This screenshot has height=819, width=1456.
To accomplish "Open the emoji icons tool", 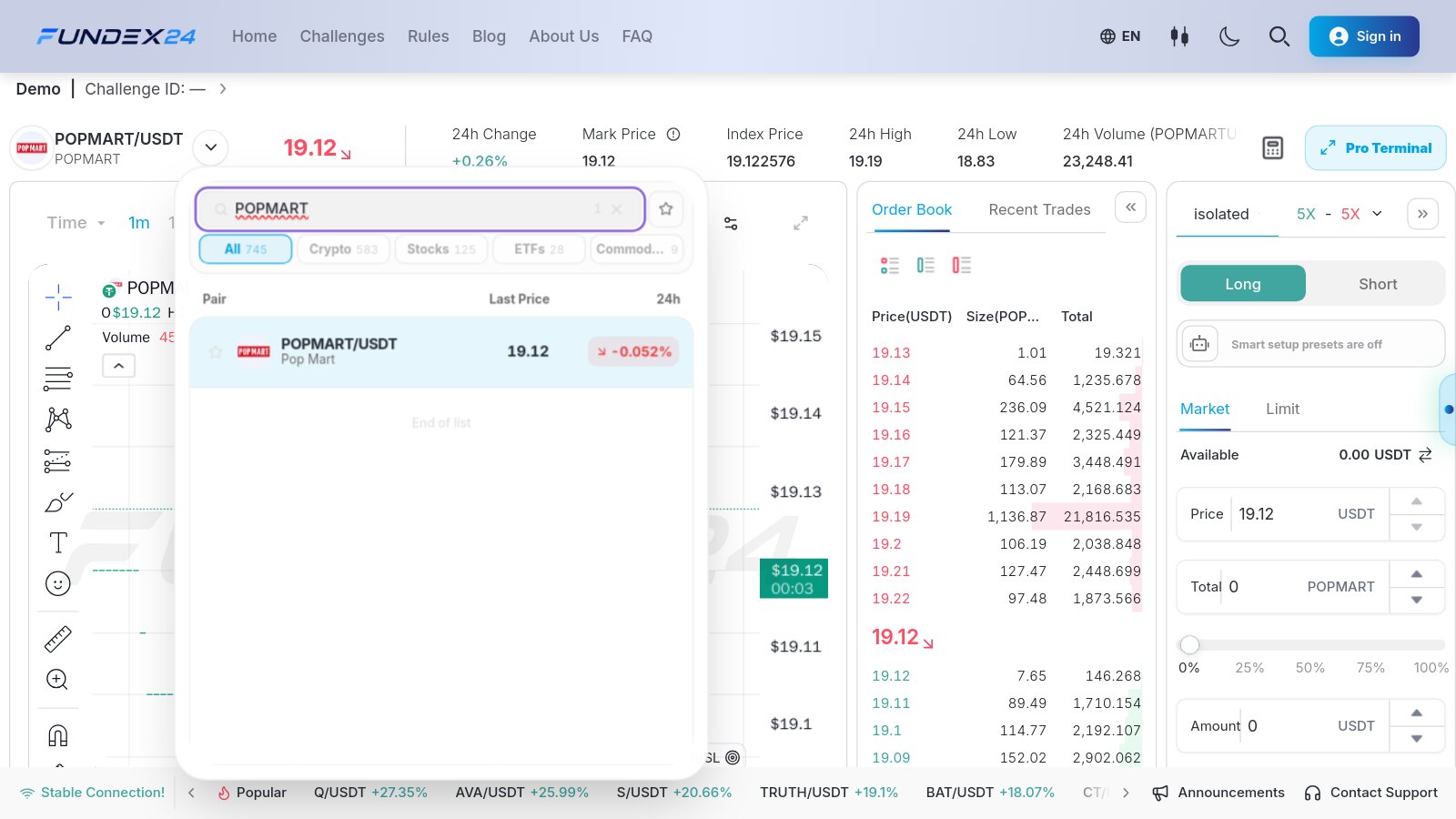I will [58, 583].
